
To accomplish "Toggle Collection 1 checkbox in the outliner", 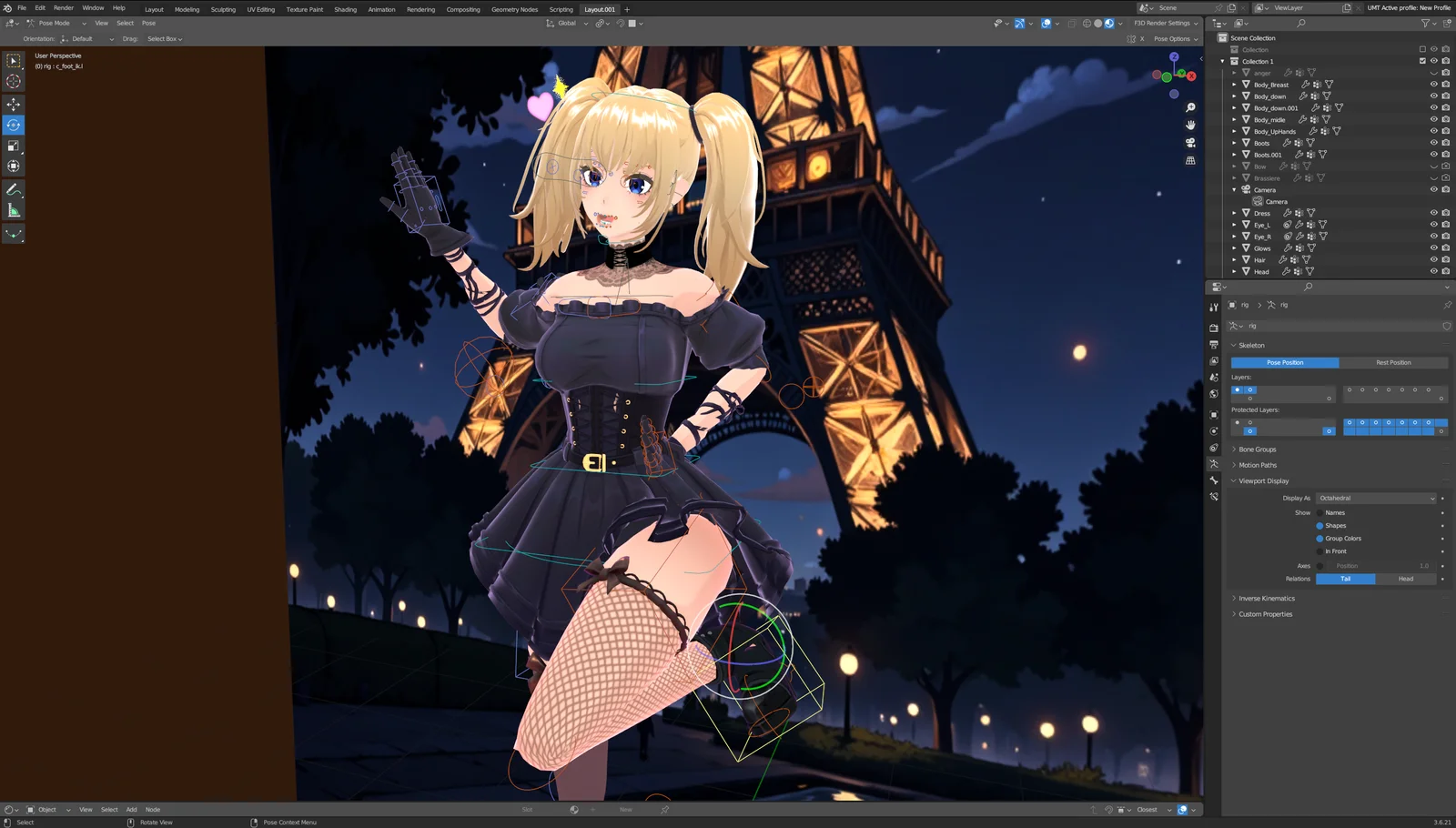I will (x=1421, y=61).
